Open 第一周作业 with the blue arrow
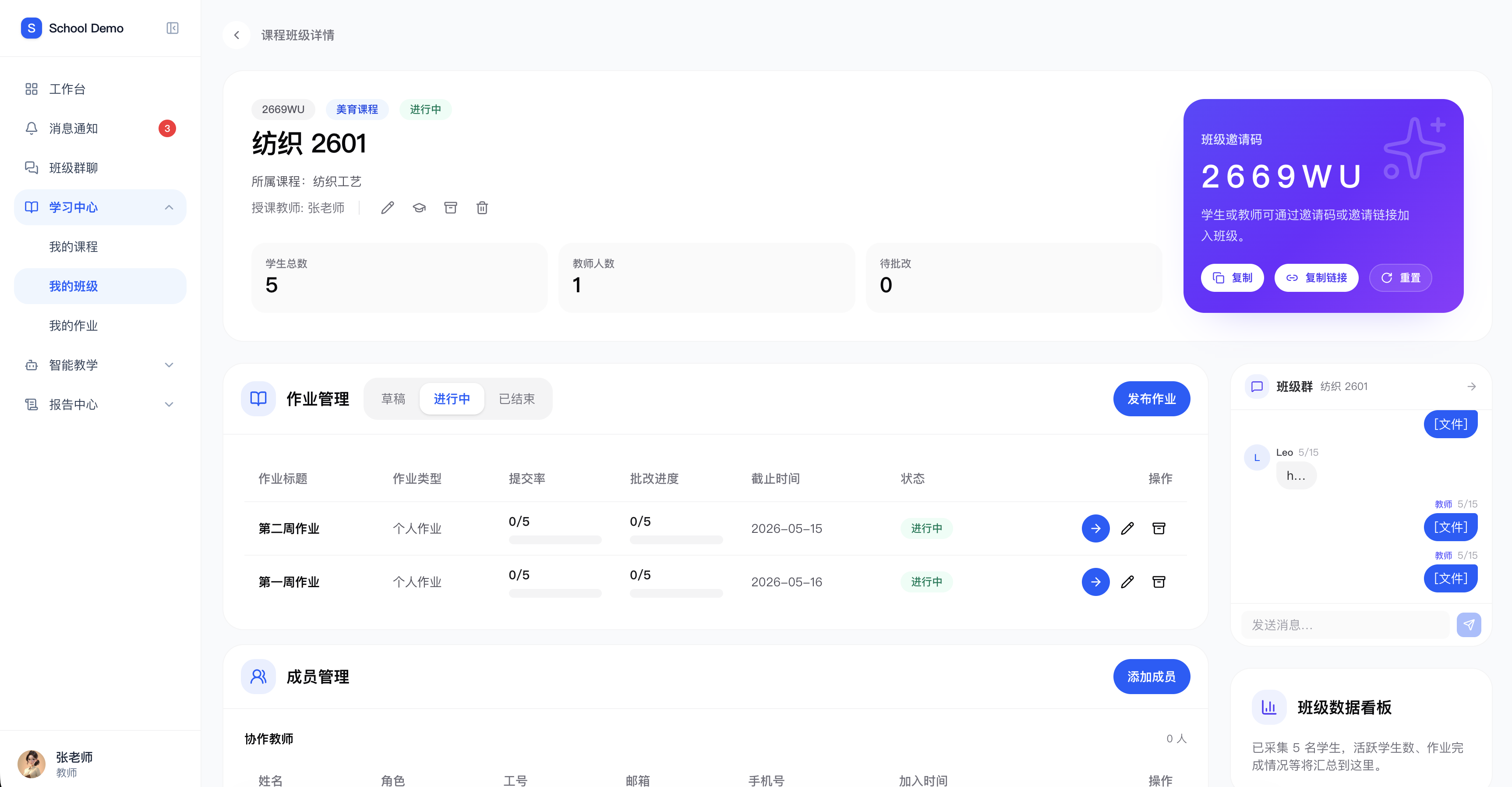Viewport: 1512px width, 787px height. [x=1095, y=582]
